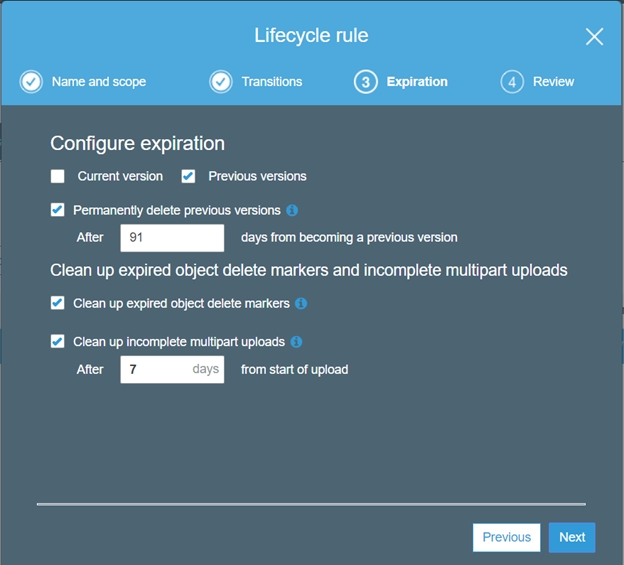Click the Transitions step checkmark icon
This screenshot has width=624, height=565.
221,82
